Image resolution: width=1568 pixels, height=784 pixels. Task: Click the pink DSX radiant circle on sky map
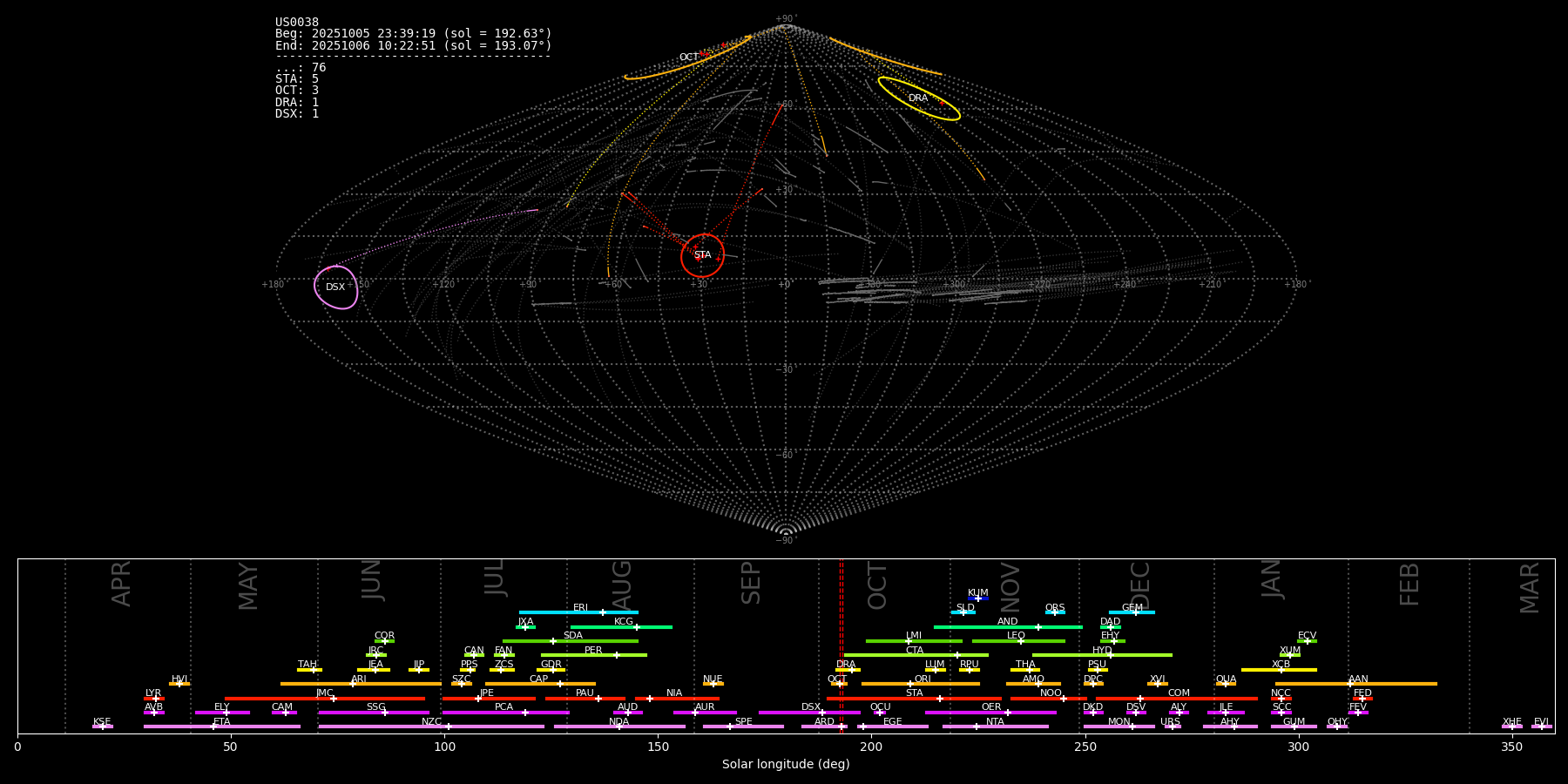[x=336, y=287]
